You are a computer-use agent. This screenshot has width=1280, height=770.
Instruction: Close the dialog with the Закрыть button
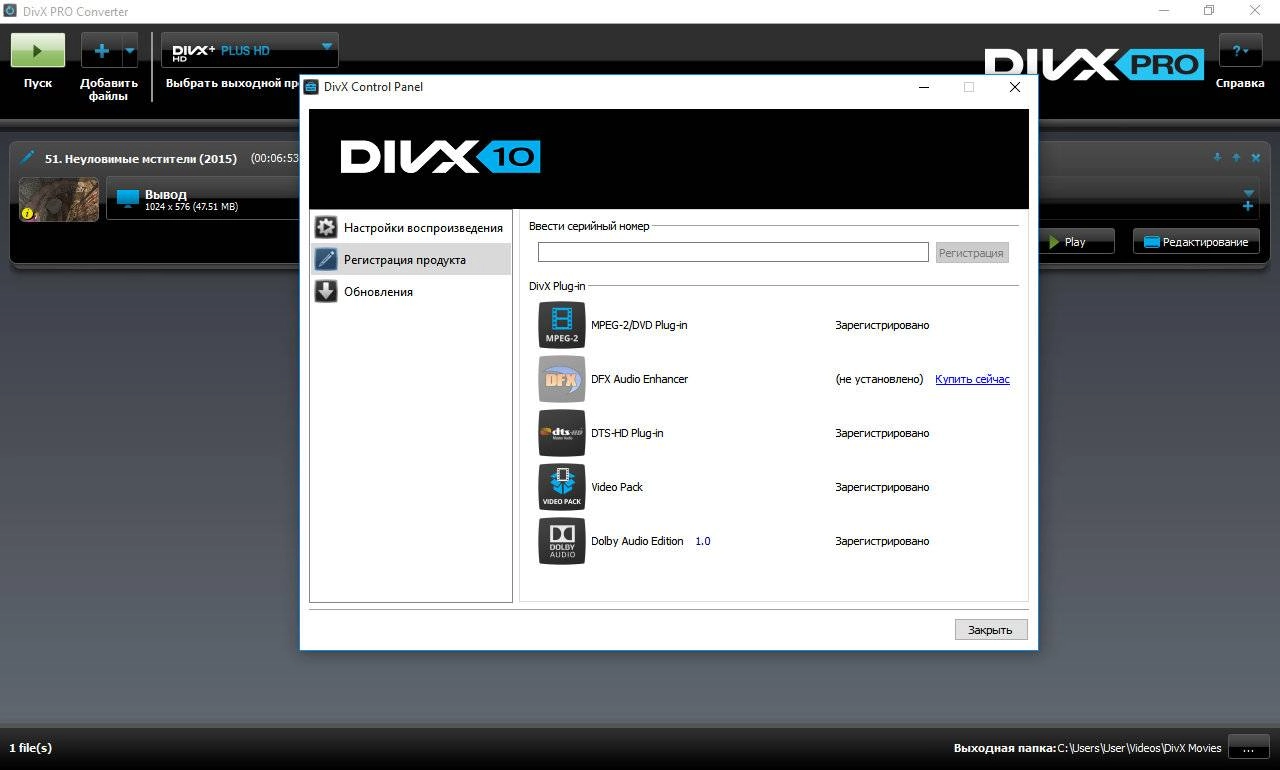pyautogui.click(x=990, y=629)
